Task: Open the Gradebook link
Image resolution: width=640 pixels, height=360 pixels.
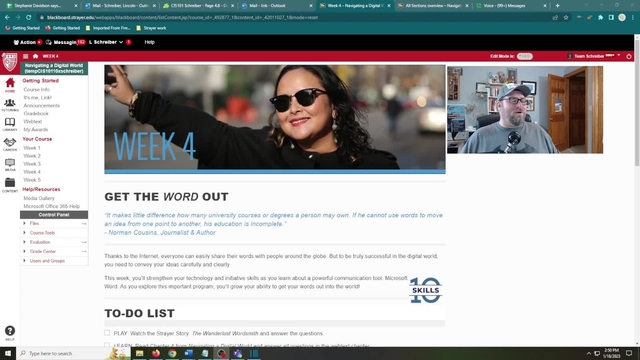Action: click(36, 113)
